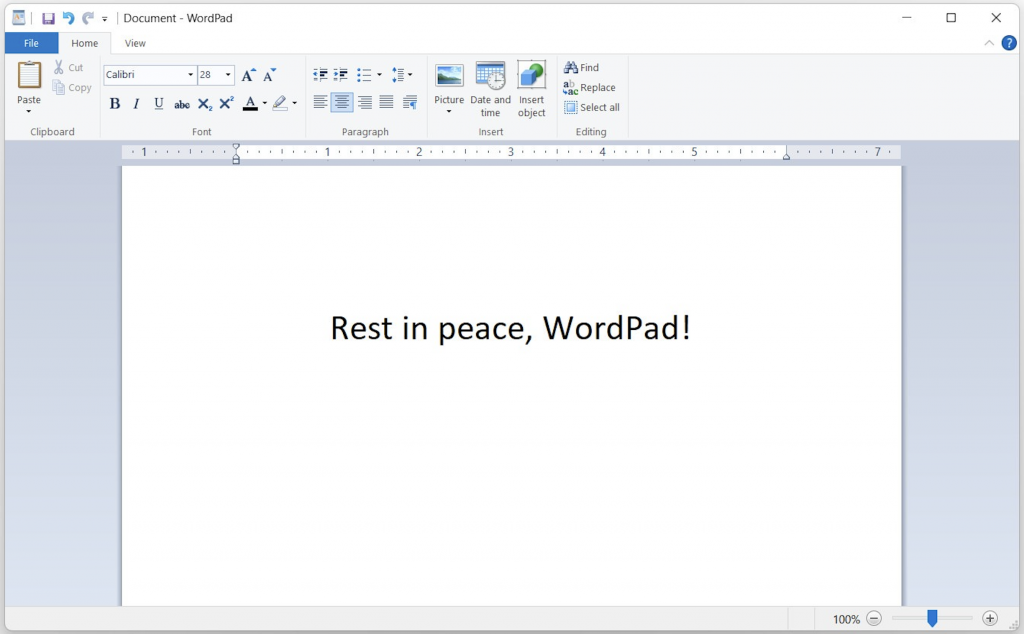Toggle Italic formatting

coord(136,103)
